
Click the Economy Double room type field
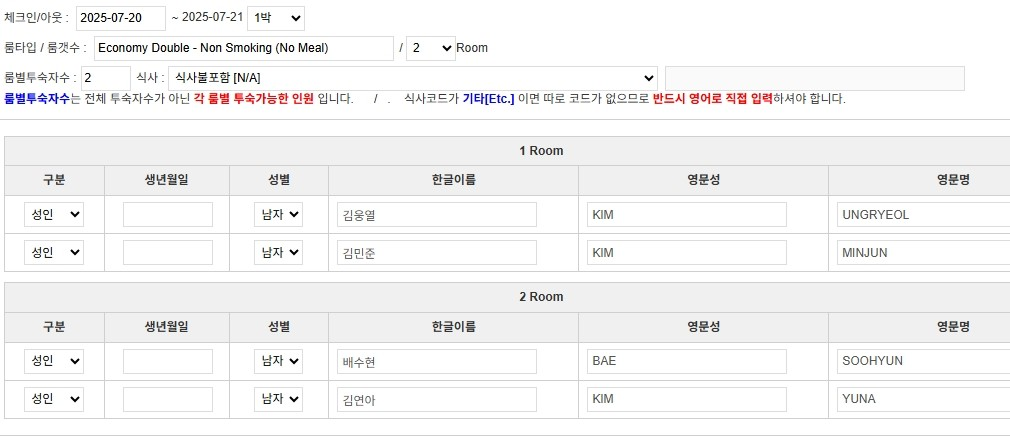tap(243, 48)
